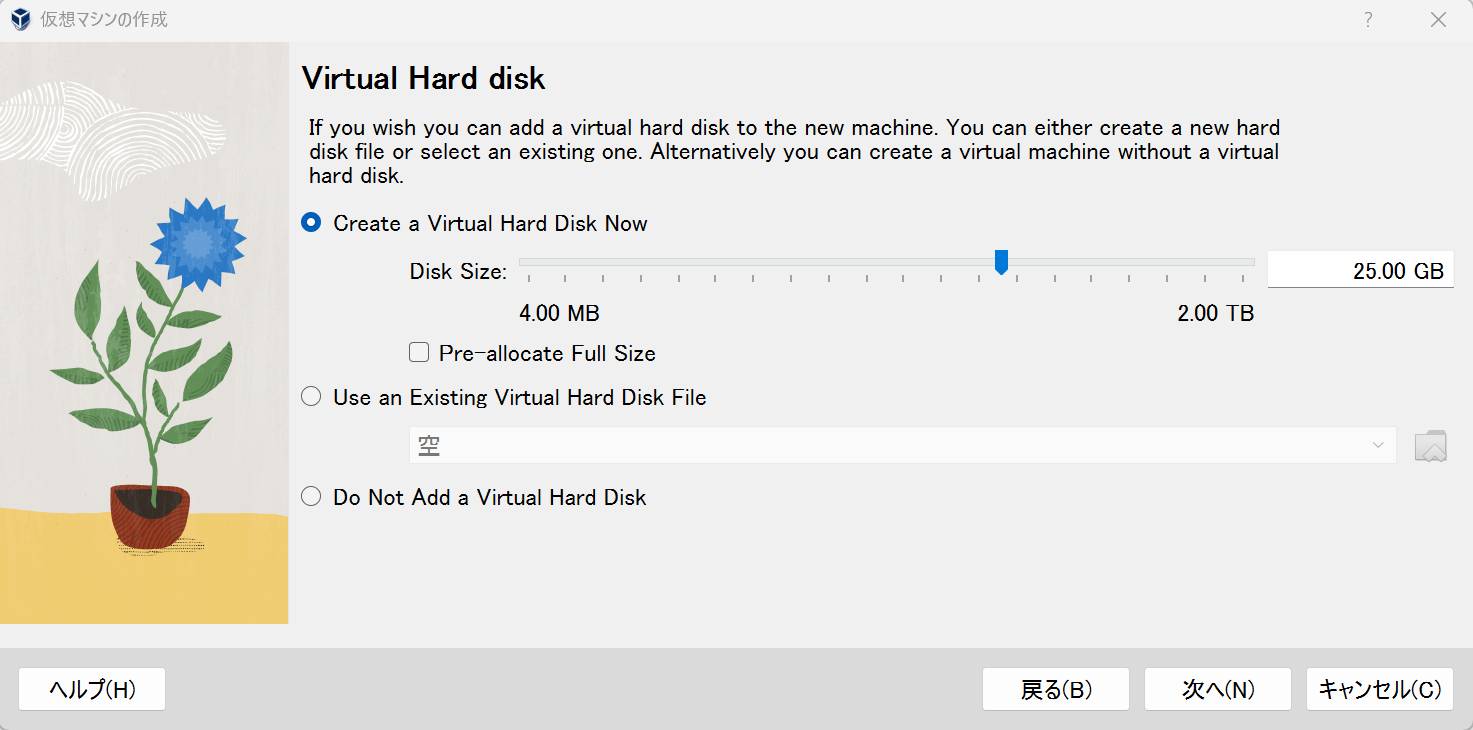Cancel the wizard with キャンセル(C)

pos(1379,689)
